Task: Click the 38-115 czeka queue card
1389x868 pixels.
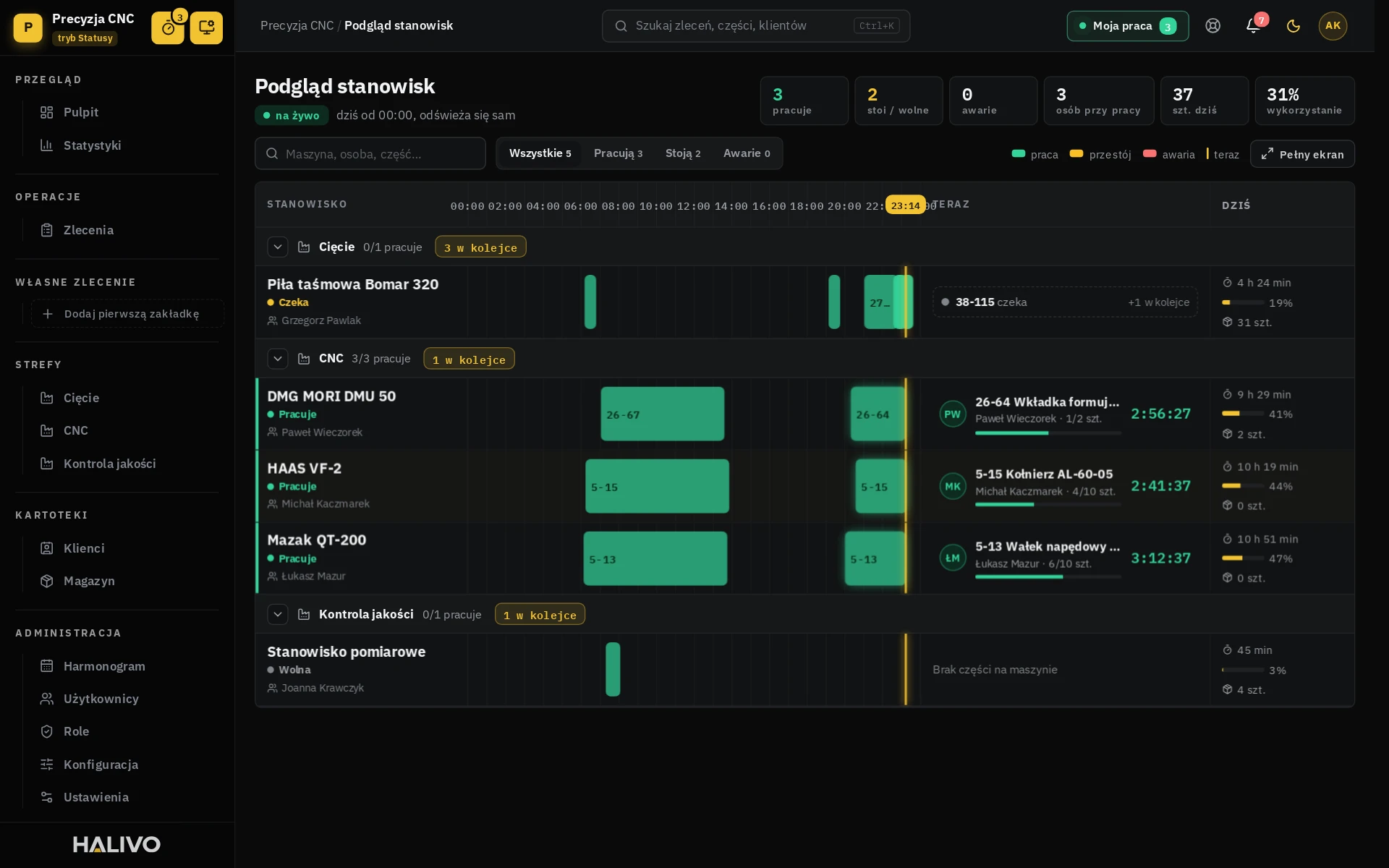Action: coord(1065,302)
